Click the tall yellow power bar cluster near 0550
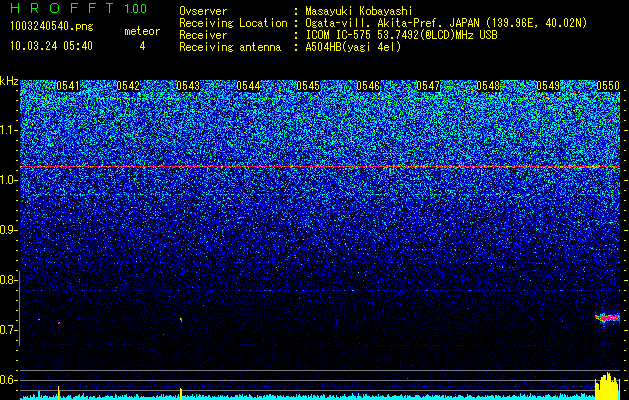 (x=607, y=386)
